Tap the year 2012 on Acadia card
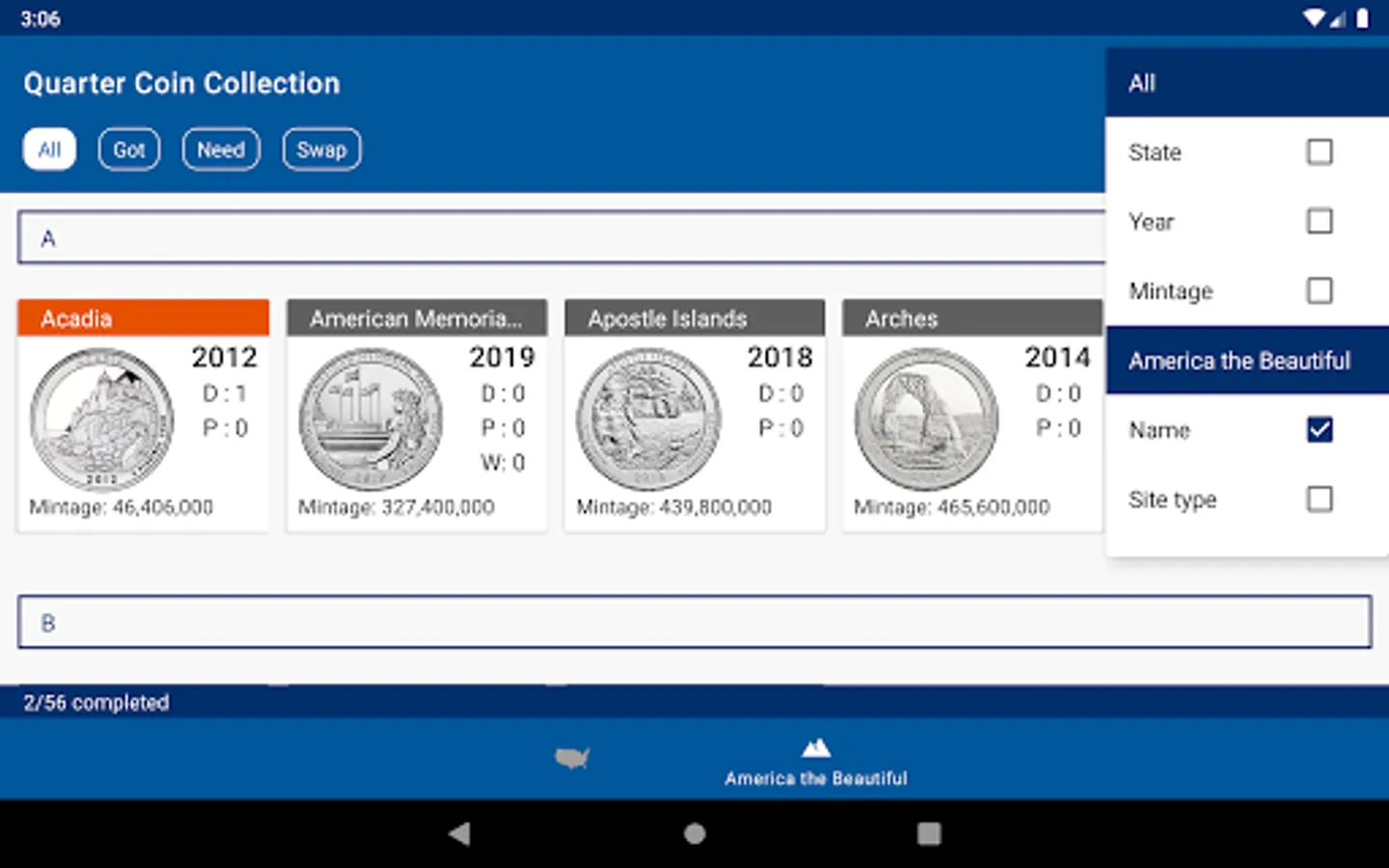The width and height of the screenshot is (1389, 868). (x=225, y=357)
